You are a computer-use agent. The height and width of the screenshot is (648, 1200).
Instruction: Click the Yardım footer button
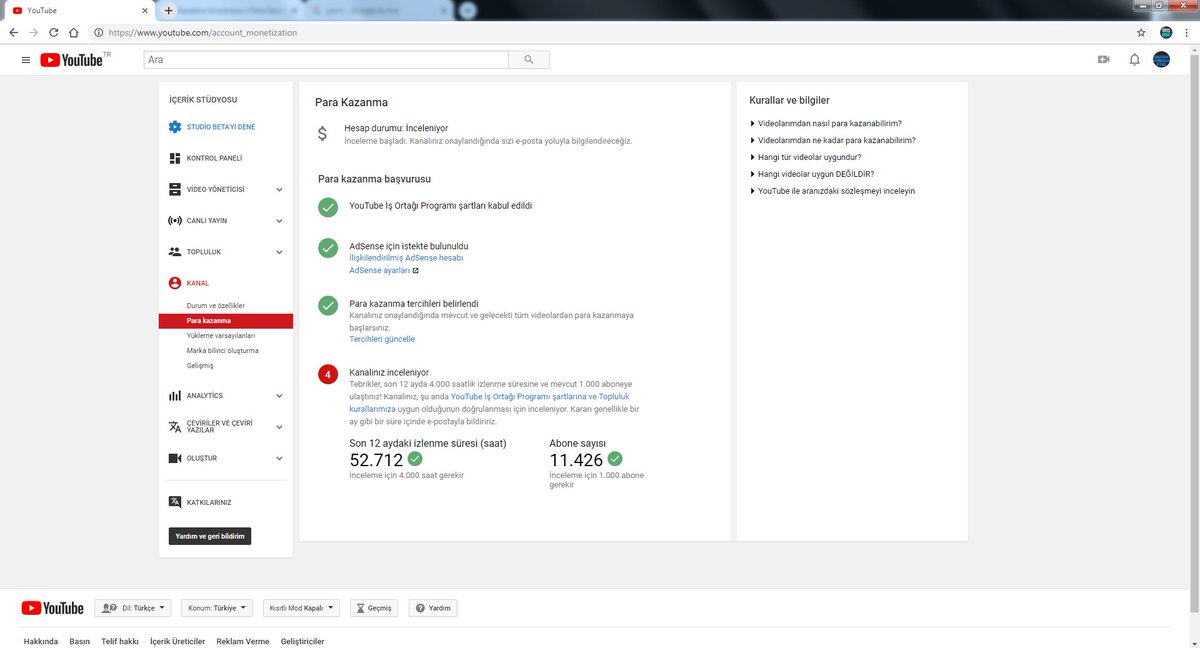[x=433, y=608]
